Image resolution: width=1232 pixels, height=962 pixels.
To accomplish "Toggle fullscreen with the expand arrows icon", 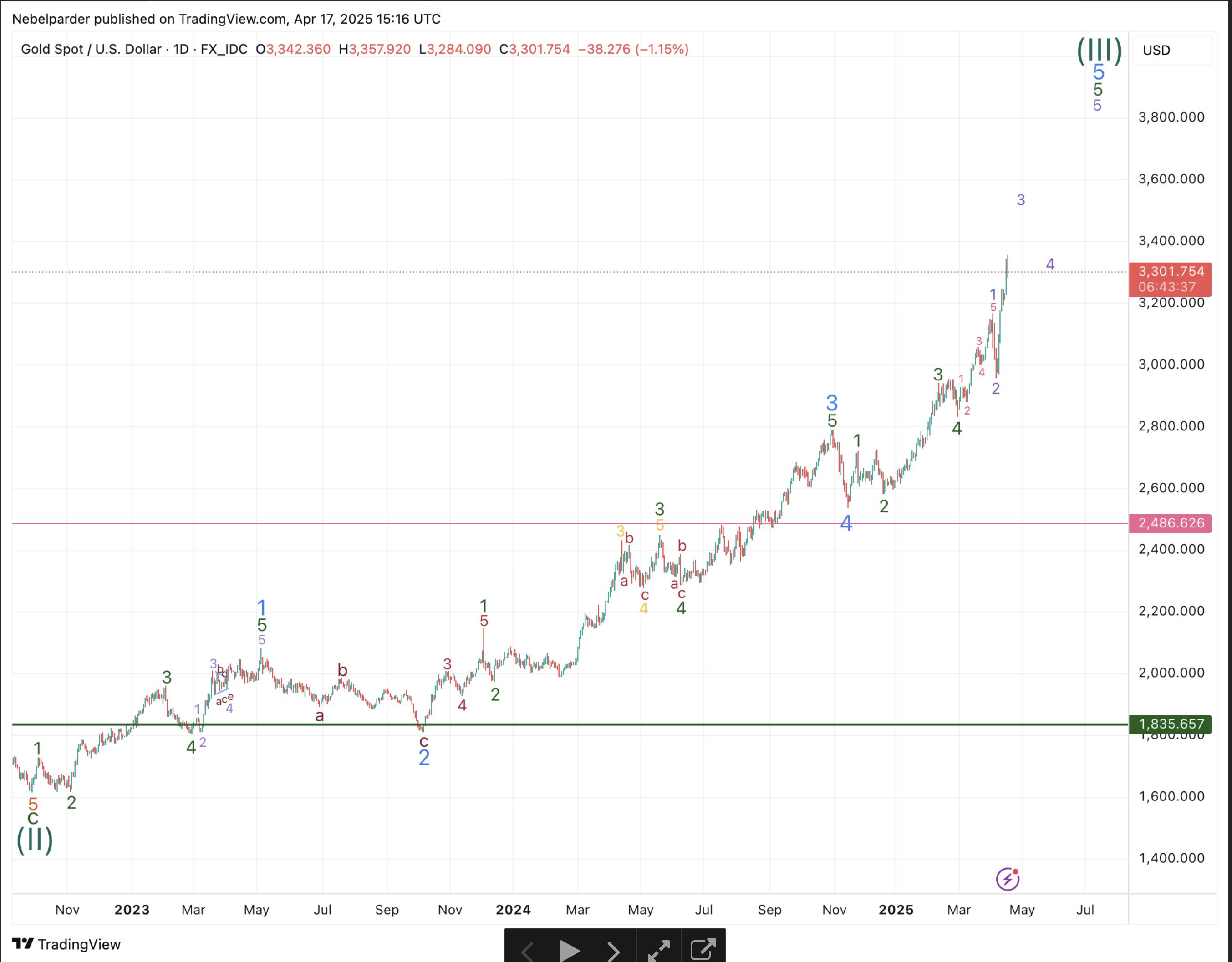I will pos(658,950).
